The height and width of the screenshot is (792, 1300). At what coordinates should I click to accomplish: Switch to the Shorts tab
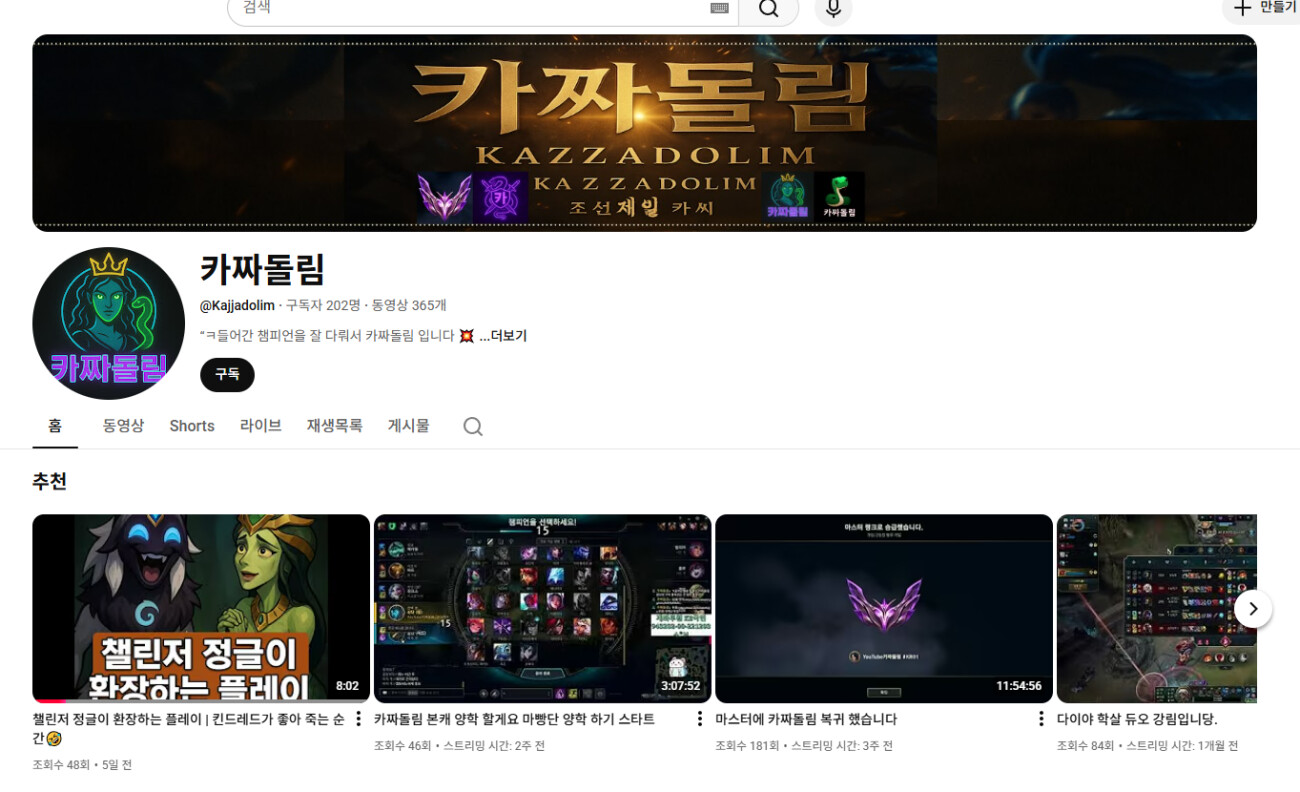point(192,426)
